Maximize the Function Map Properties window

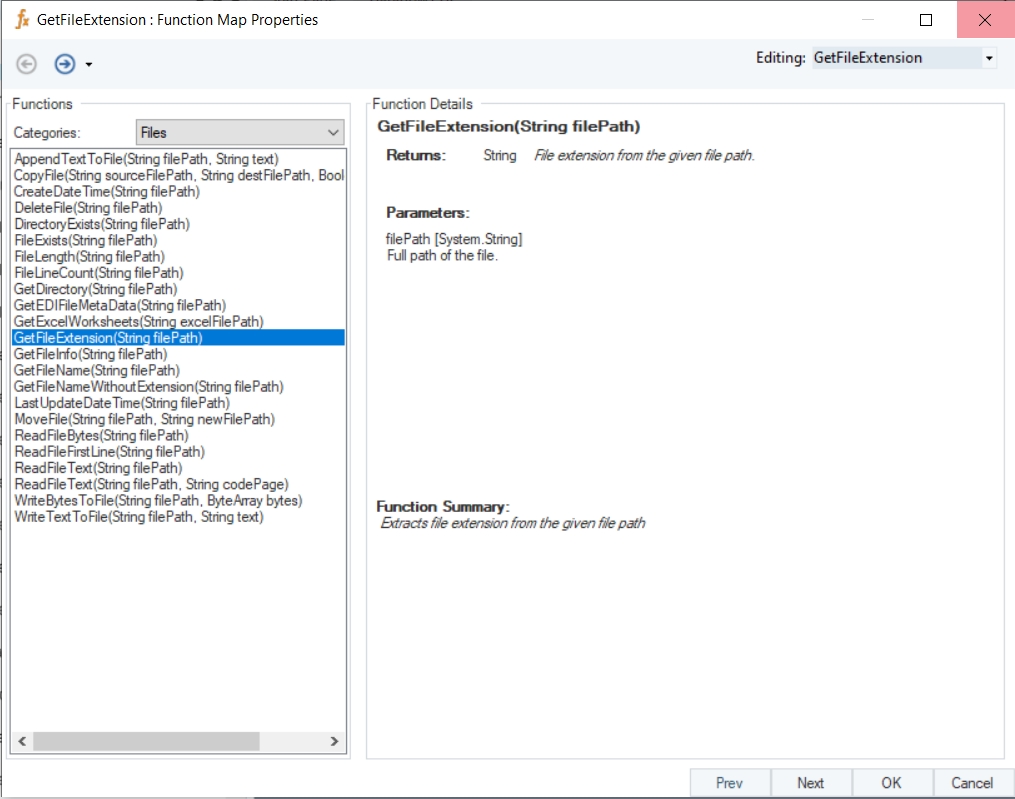[926, 20]
